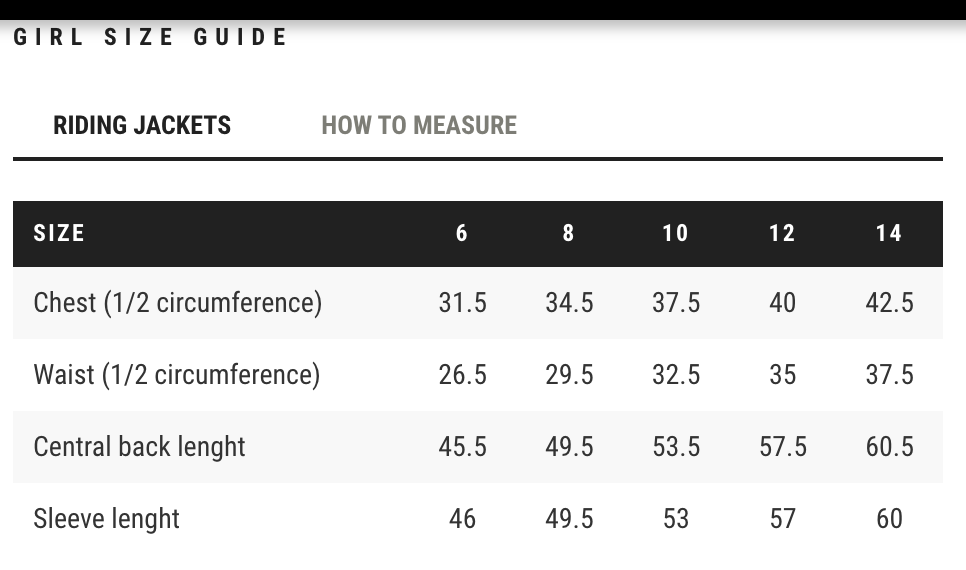Switch to the Riding Jackets tab
This screenshot has width=966, height=570.
(x=142, y=125)
